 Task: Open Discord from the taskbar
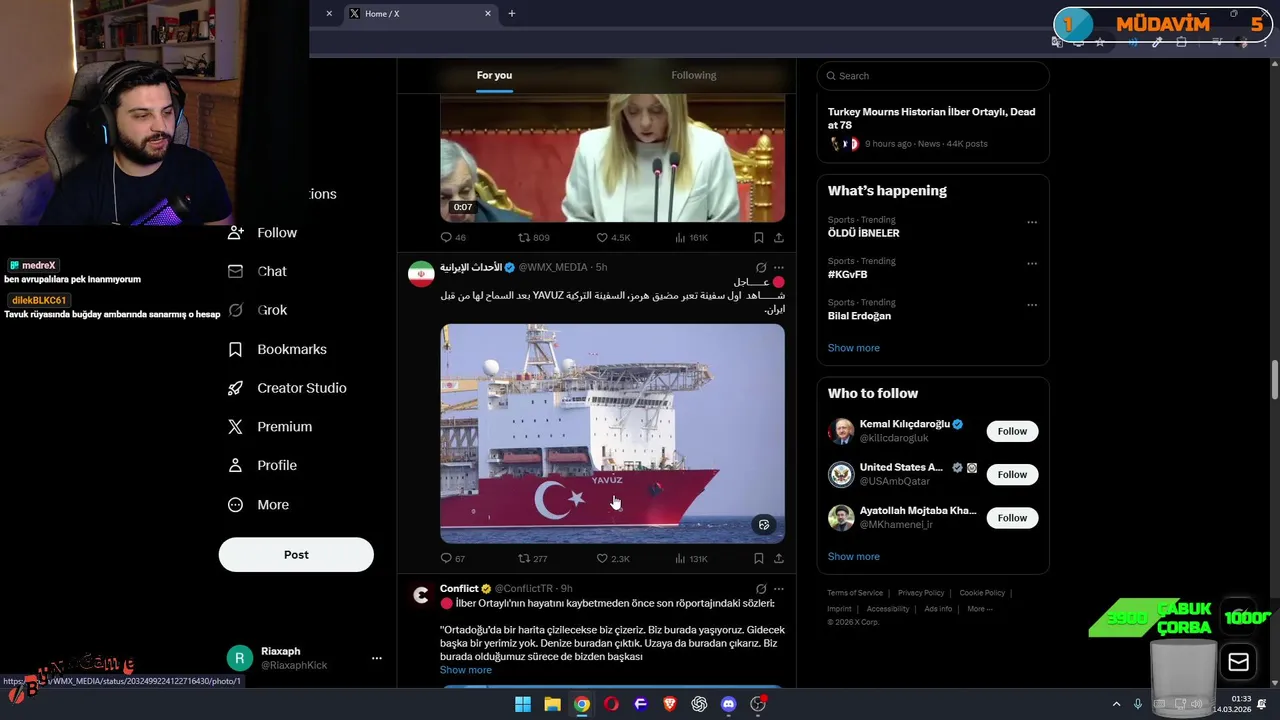(729, 704)
